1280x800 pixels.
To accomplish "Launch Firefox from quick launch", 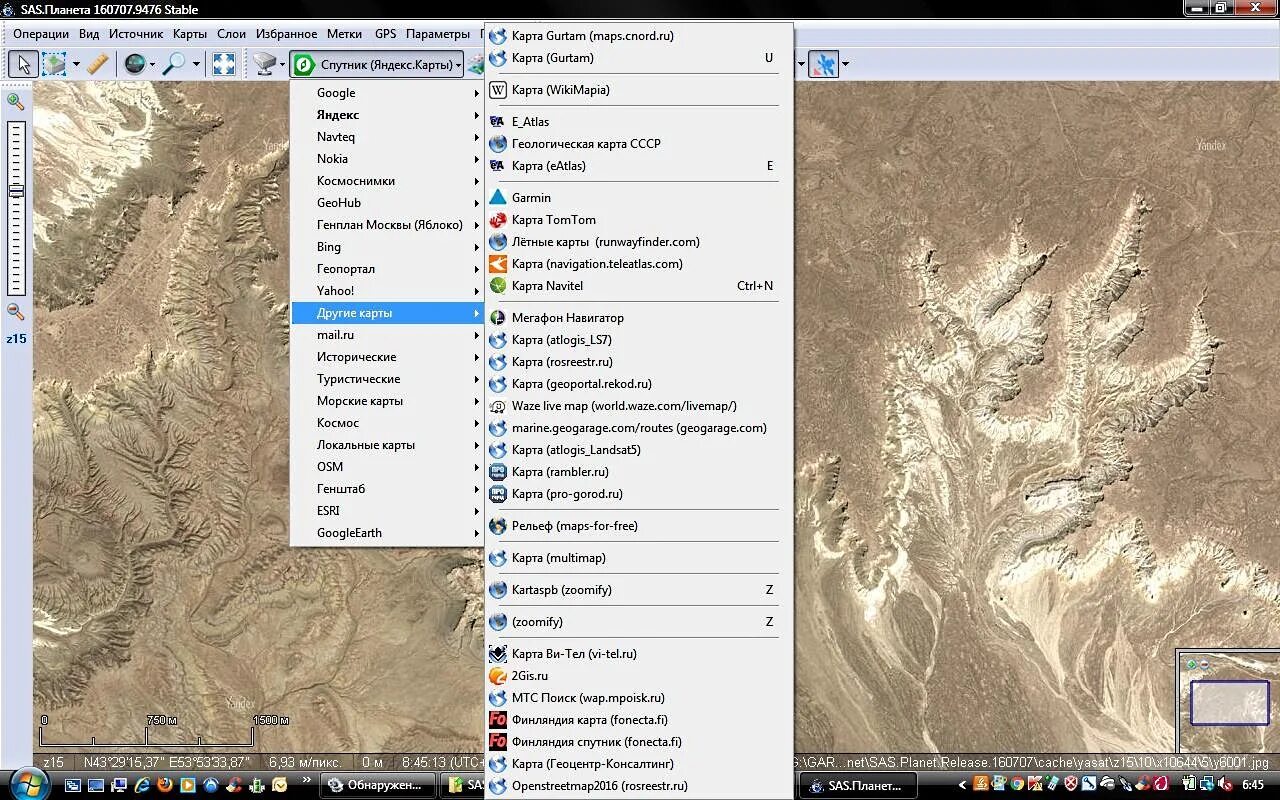I will (x=165, y=785).
